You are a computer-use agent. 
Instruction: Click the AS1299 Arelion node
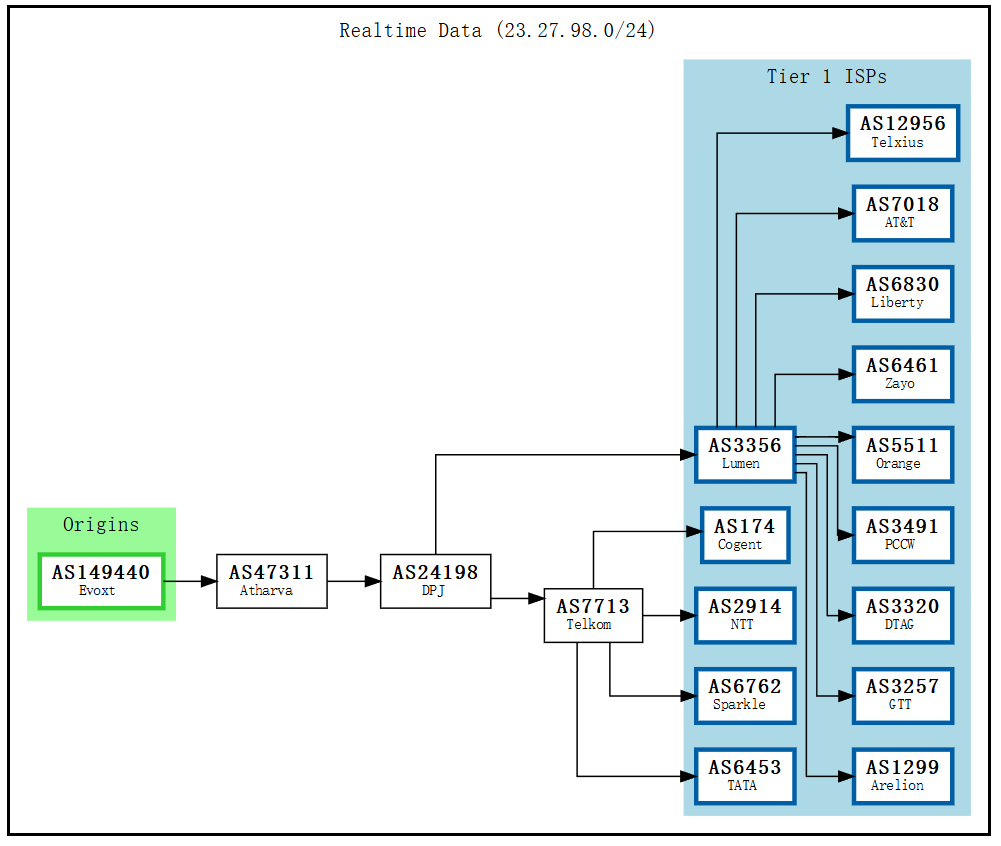coord(901,775)
